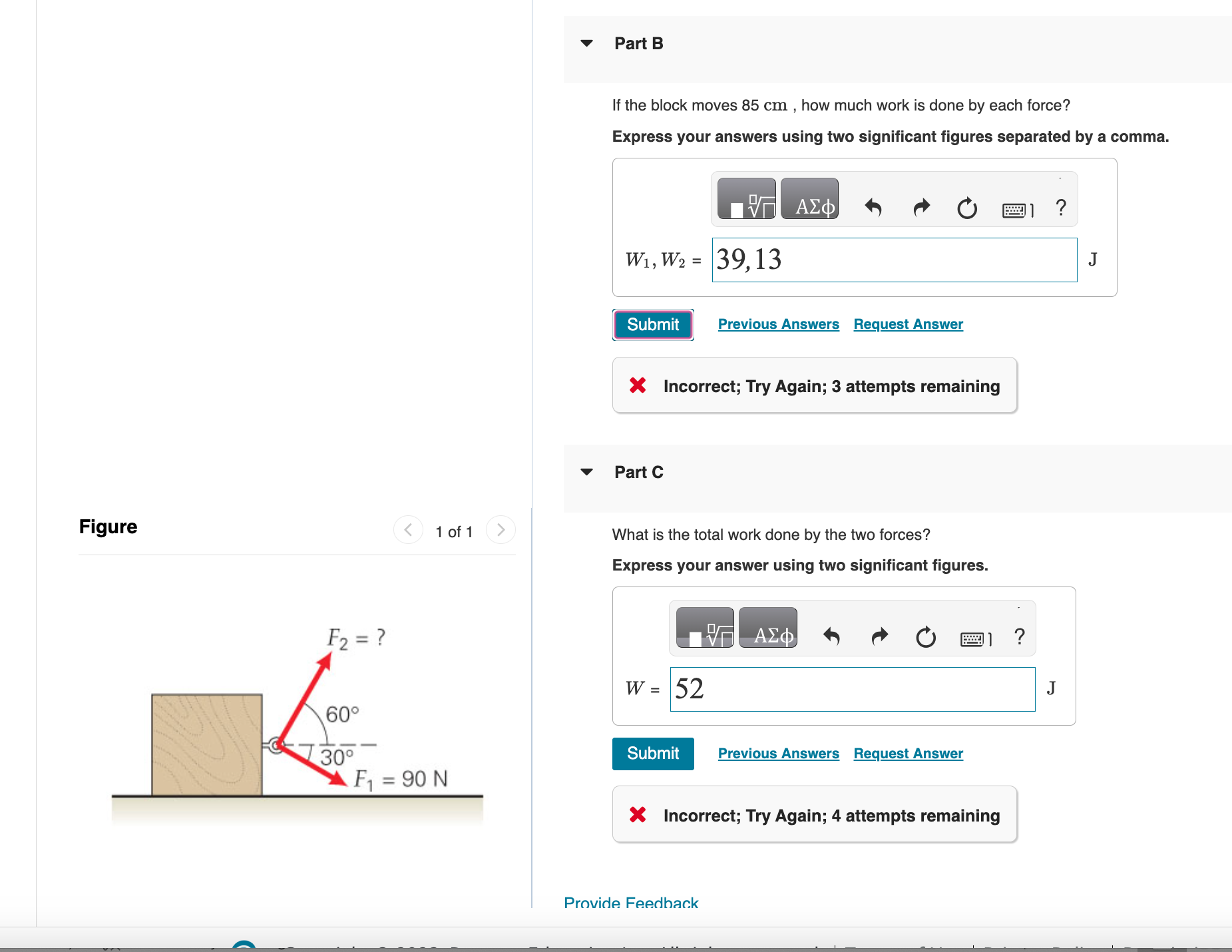The height and width of the screenshot is (952, 1232).
Task: Click the W answer input field in Part C
Action: point(852,689)
